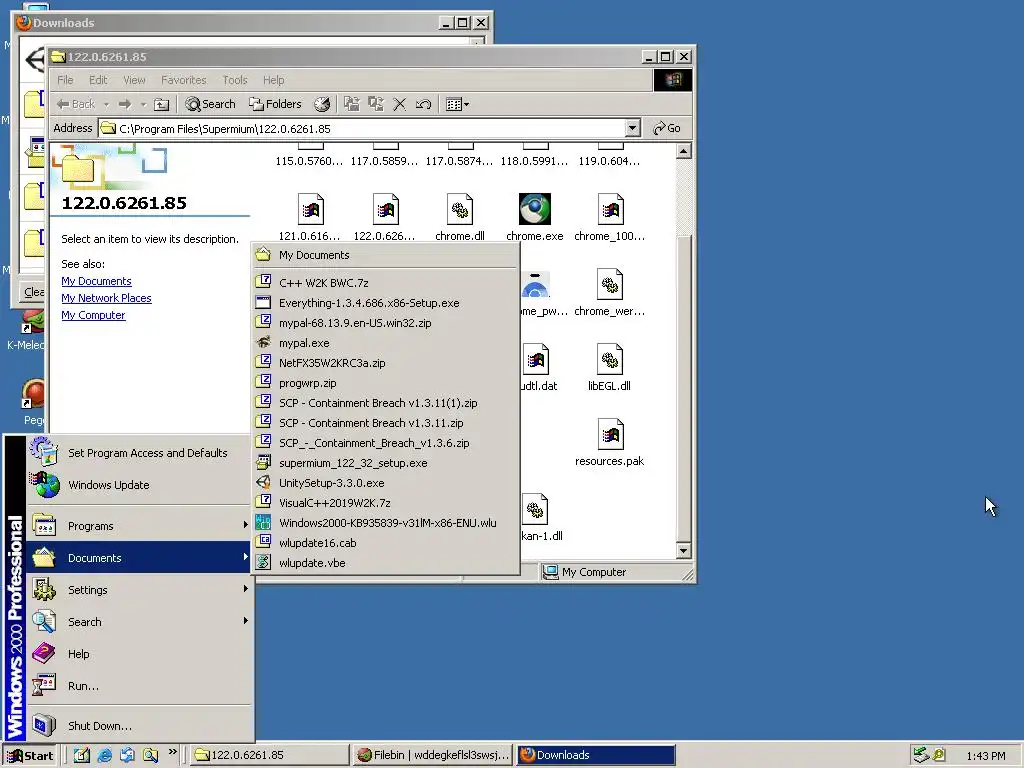
Task: Open the Run dialog from Start menu
Action: (x=139, y=686)
